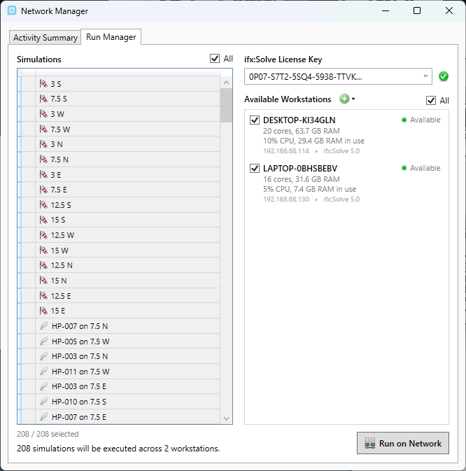Uncheck the DESKTOP-KI34GLN workstation
Image resolution: width=466 pixels, height=471 pixels.
[255, 120]
